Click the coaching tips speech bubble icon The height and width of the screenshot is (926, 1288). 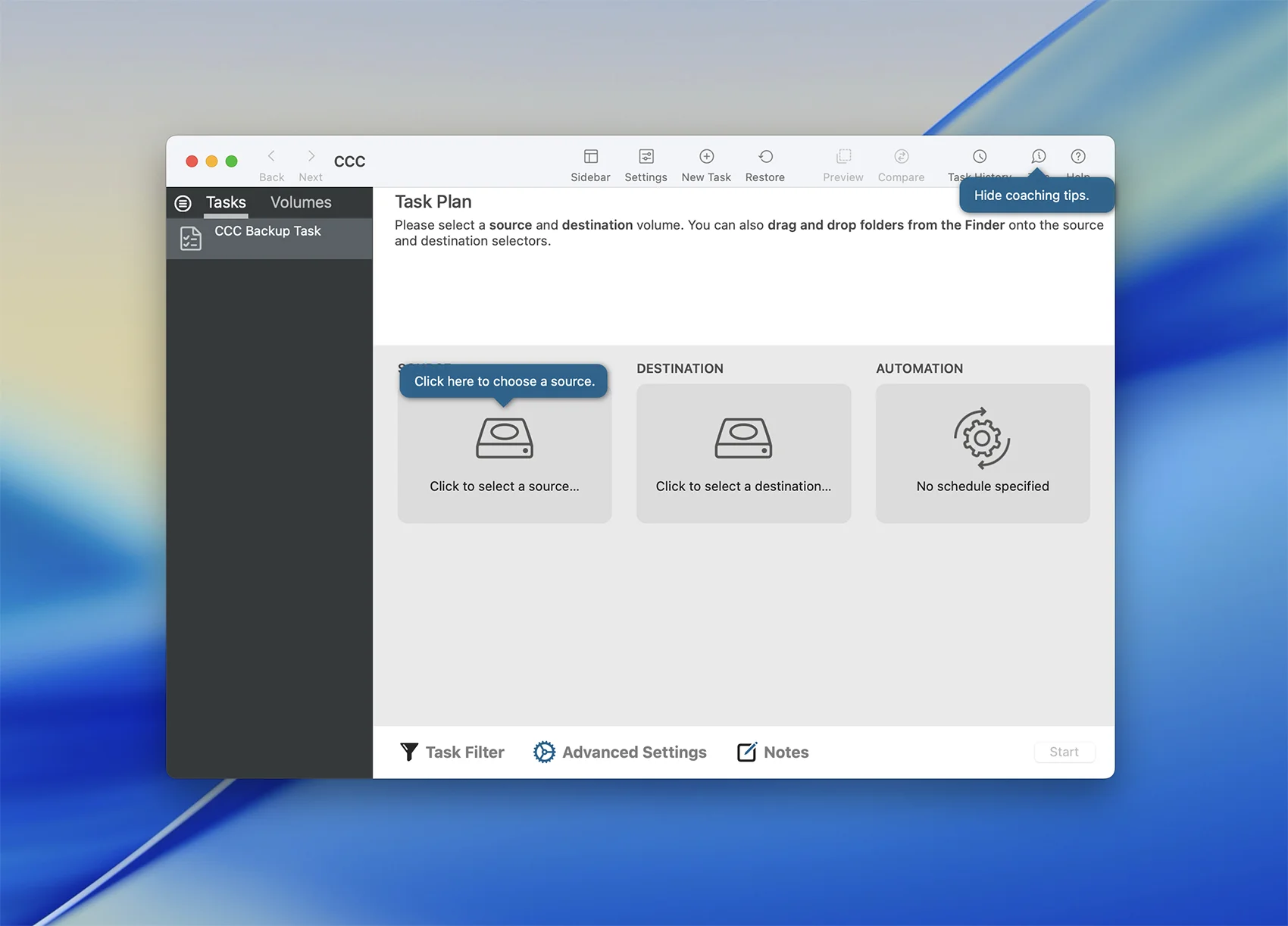[x=1038, y=157]
